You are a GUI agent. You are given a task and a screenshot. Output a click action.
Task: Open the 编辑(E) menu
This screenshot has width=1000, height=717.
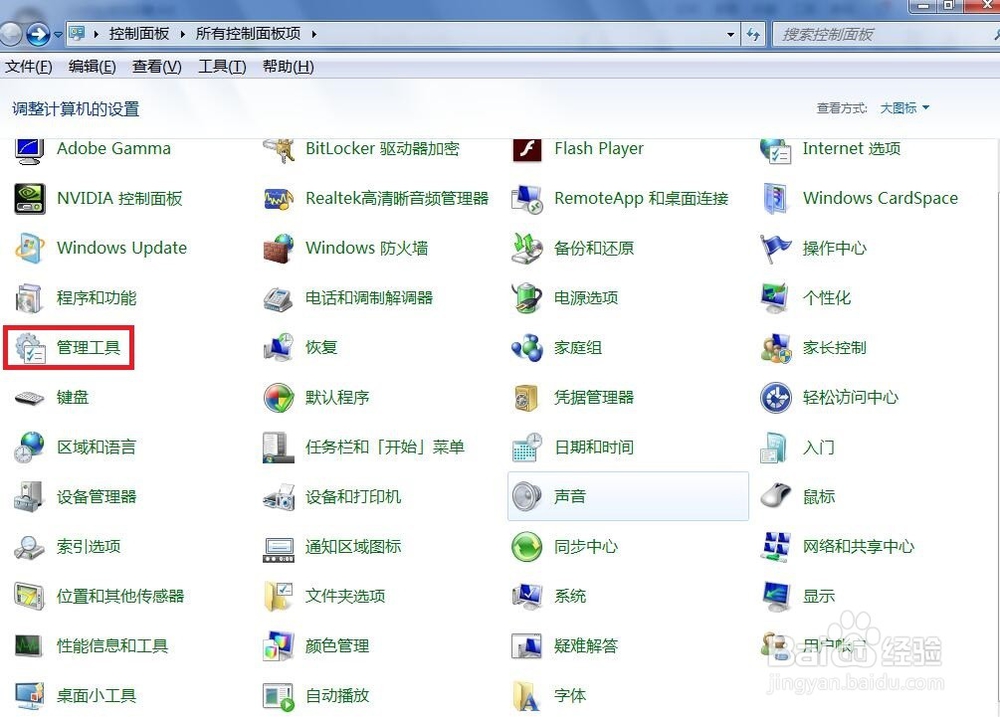[x=92, y=67]
